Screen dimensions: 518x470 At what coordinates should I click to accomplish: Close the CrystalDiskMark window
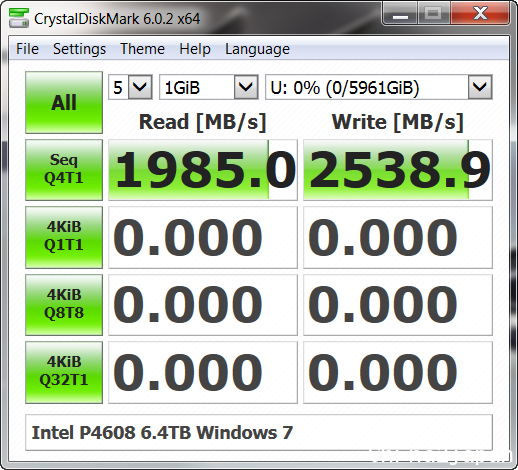(x=480, y=14)
